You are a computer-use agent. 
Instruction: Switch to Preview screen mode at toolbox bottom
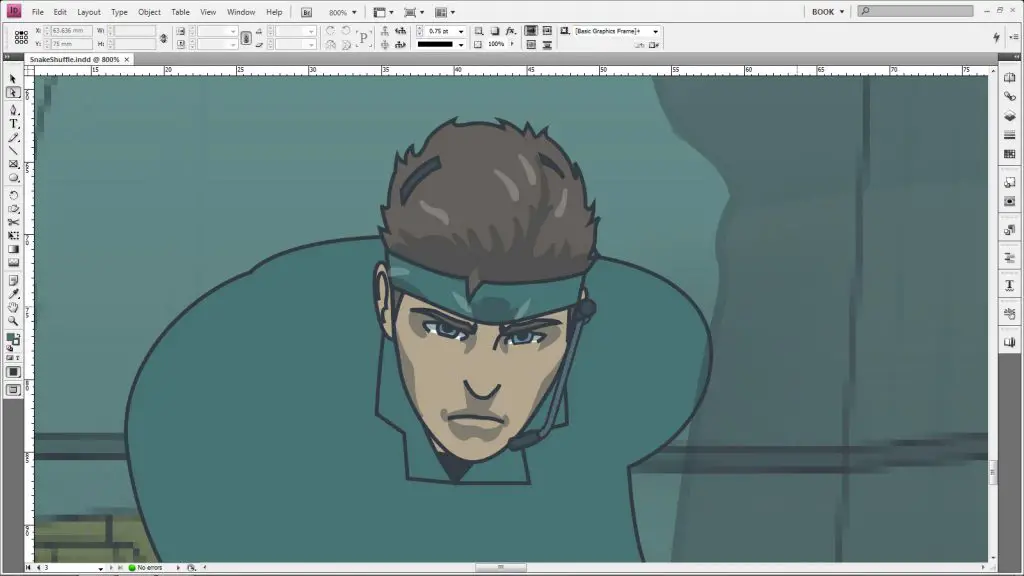pyautogui.click(x=13, y=388)
